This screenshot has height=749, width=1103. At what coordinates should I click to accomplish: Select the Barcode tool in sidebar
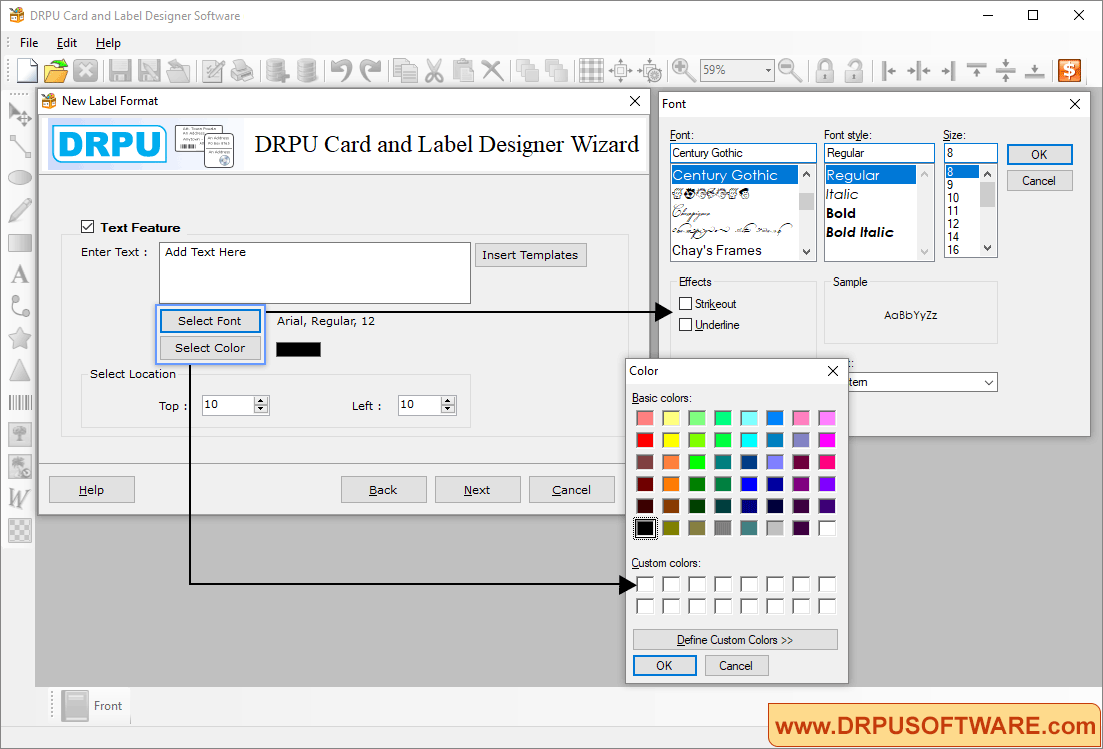tap(20, 402)
